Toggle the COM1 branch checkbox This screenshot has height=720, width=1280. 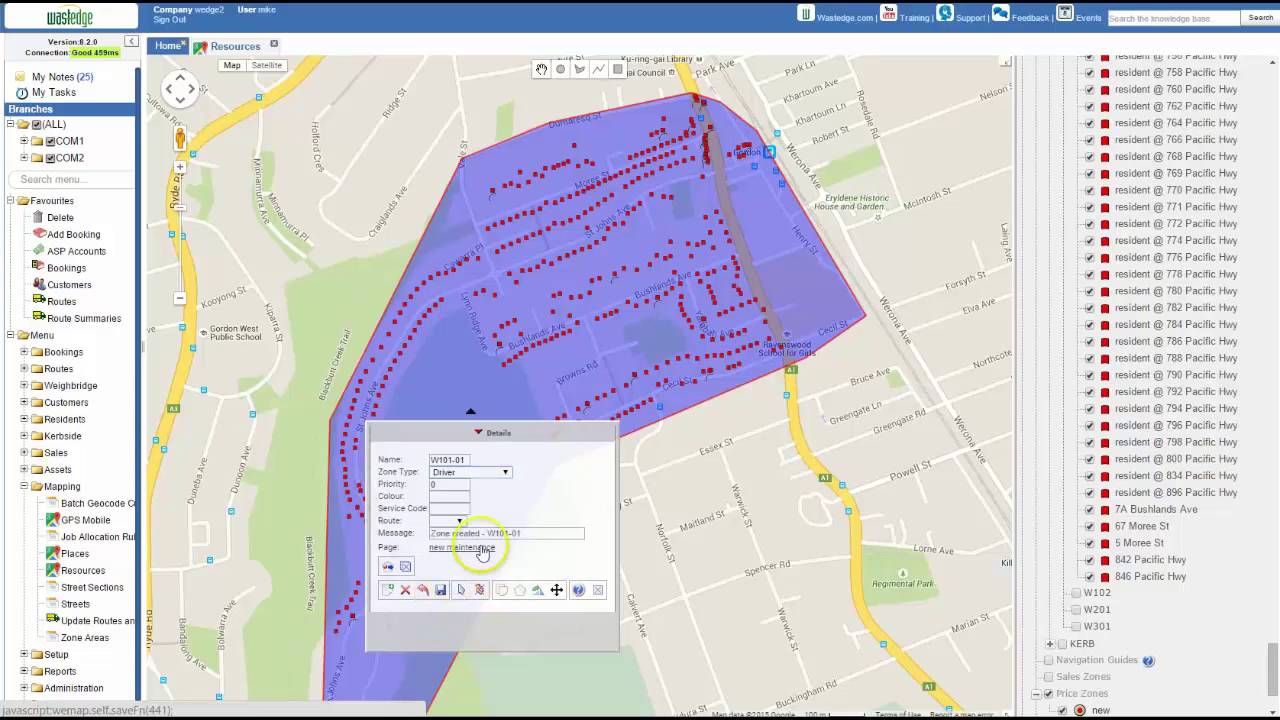(50, 141)
